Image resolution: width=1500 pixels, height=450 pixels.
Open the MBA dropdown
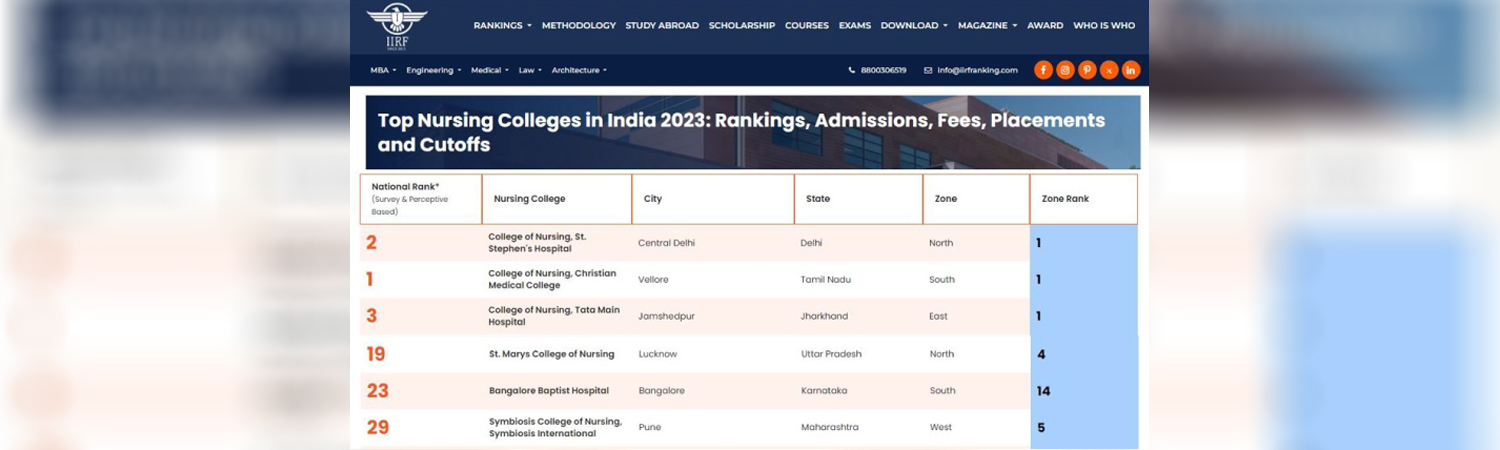tap(383, 70)
